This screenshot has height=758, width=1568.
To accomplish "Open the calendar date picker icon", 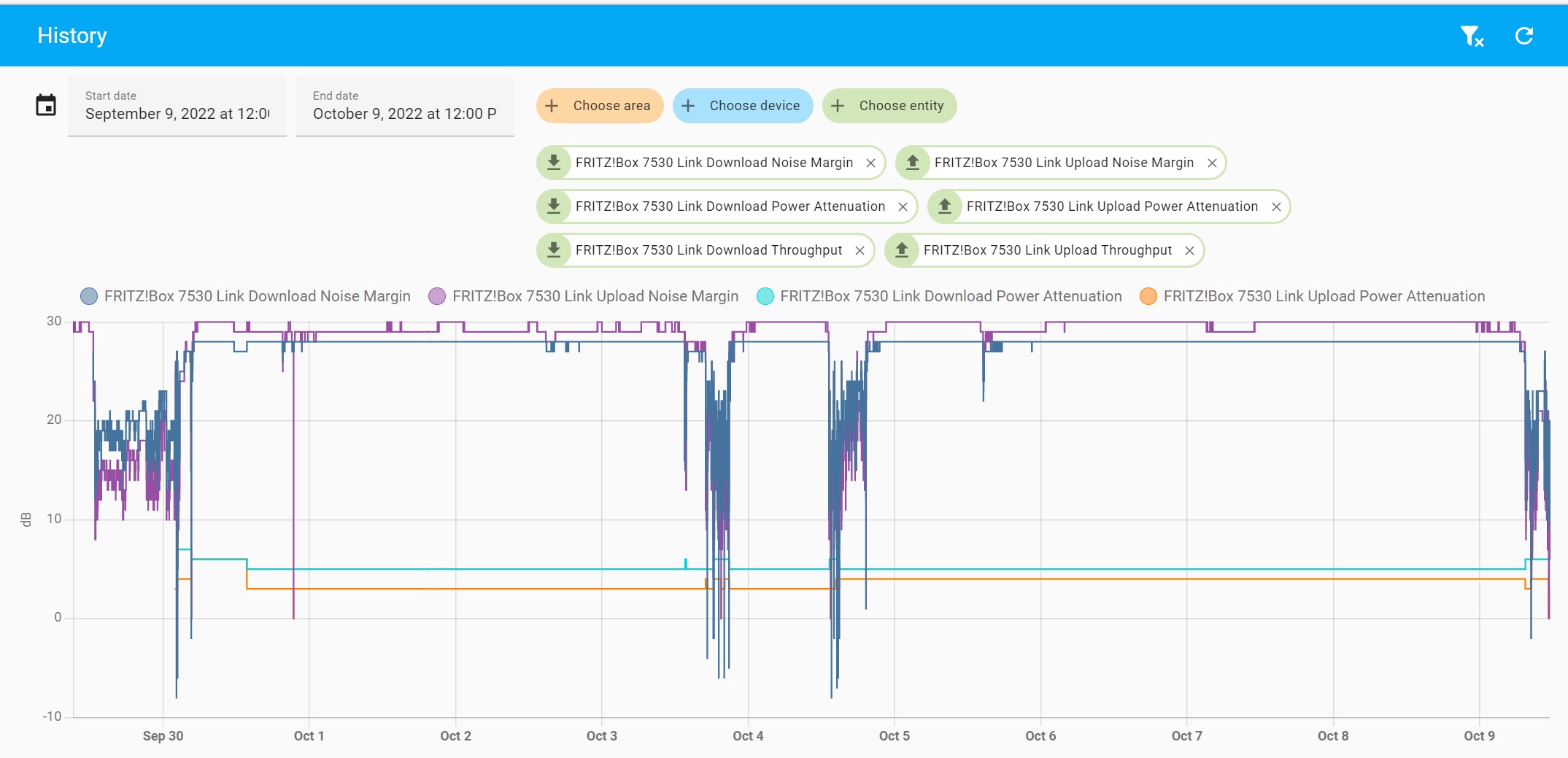I will pyautogui.click(x=46, y=106).
